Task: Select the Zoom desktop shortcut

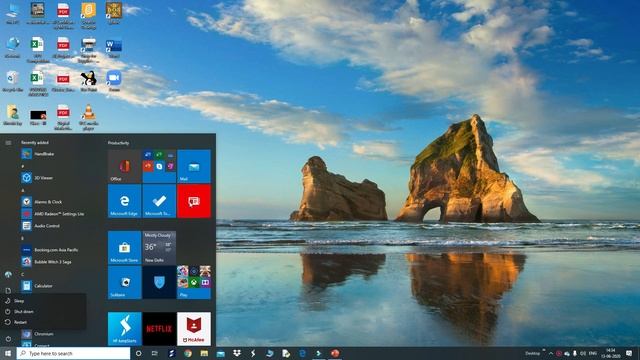Action: pos(114,80)
